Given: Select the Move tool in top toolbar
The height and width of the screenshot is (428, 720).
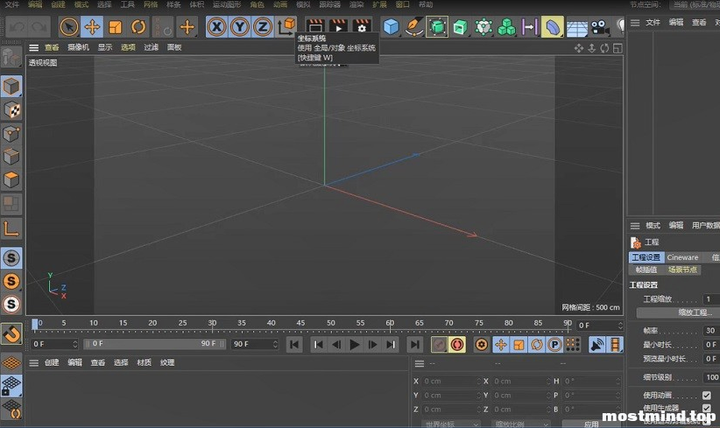Looking at the screenshot, I should click(92, 27).
